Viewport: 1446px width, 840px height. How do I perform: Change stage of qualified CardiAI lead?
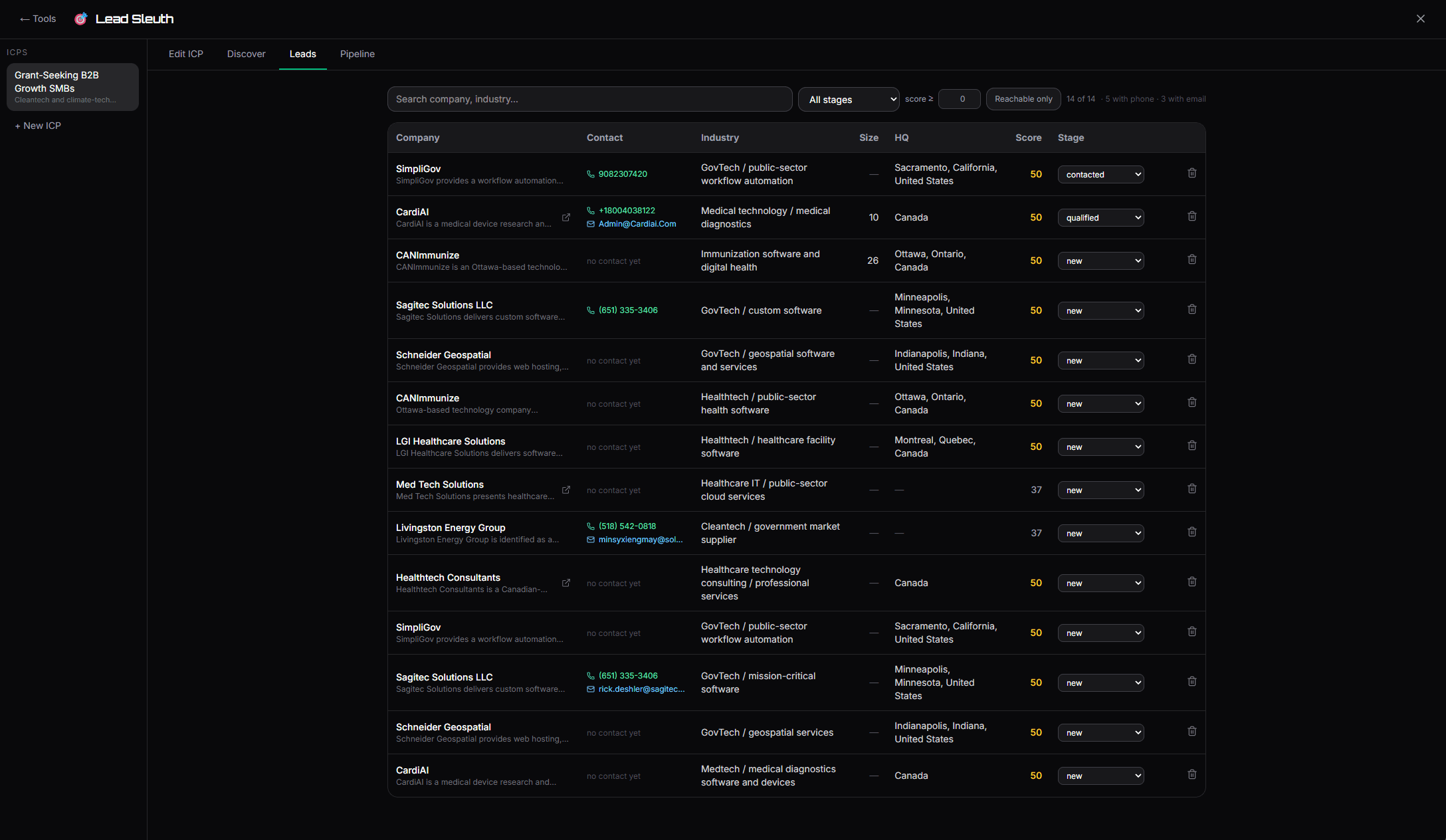1101,217
